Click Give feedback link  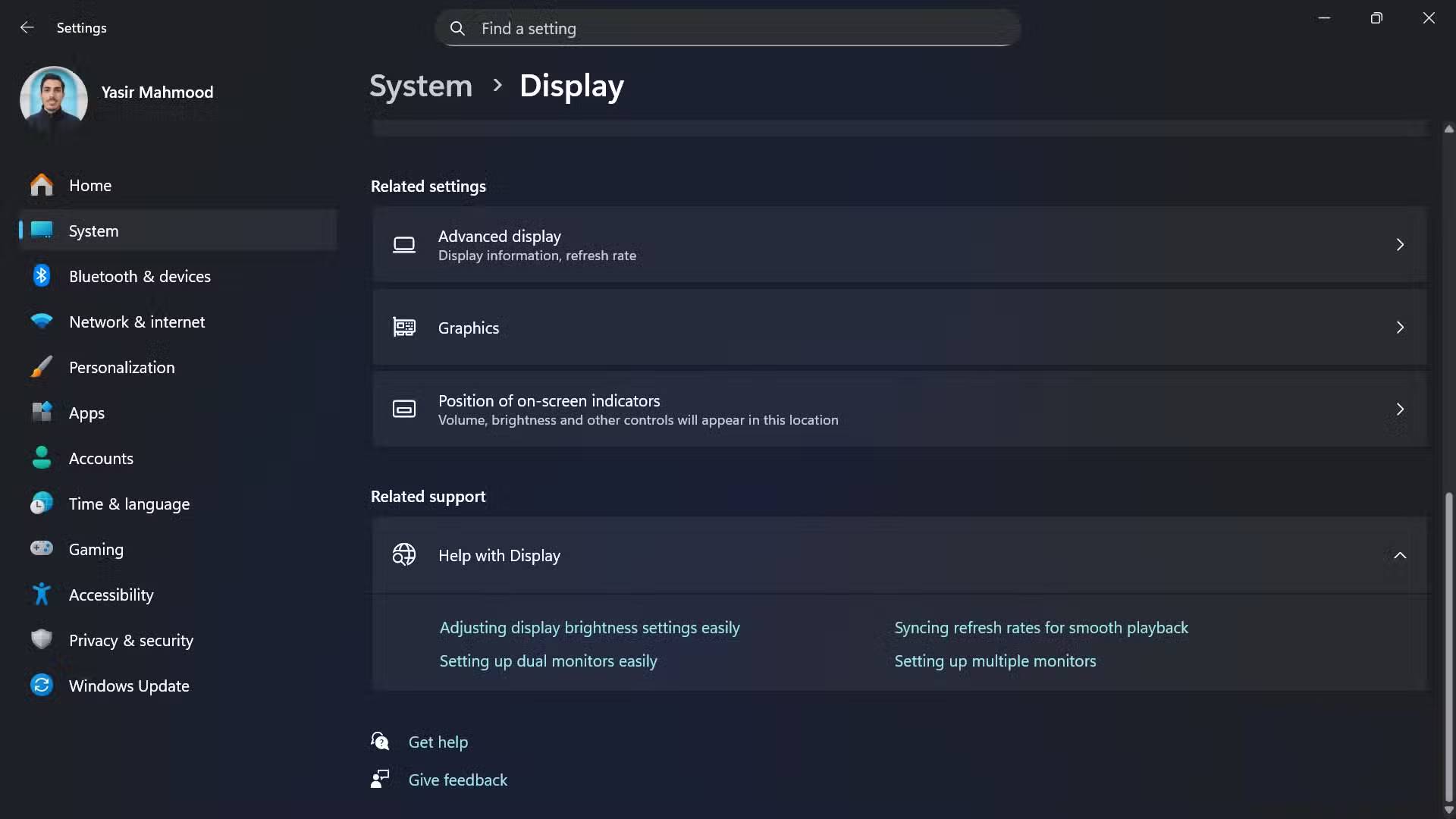[457, 780]
